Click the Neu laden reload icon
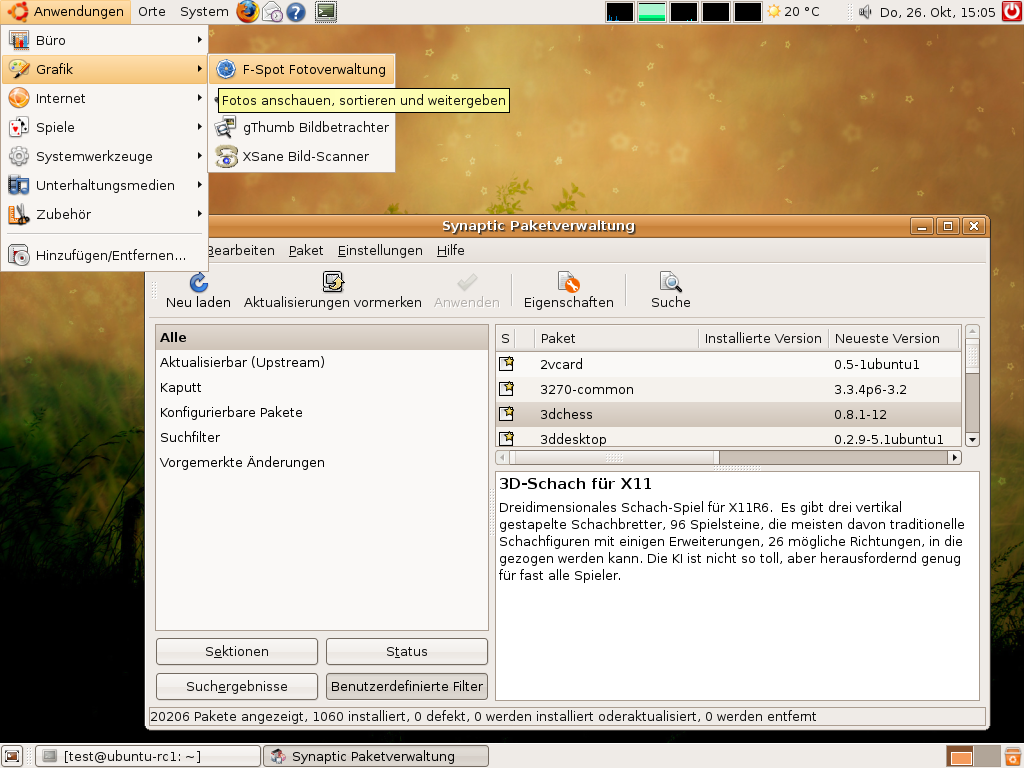 point(198,283)
